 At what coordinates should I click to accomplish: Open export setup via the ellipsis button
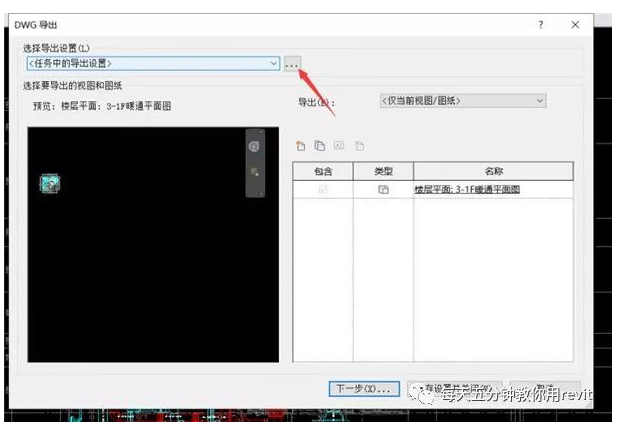point(292,64)
